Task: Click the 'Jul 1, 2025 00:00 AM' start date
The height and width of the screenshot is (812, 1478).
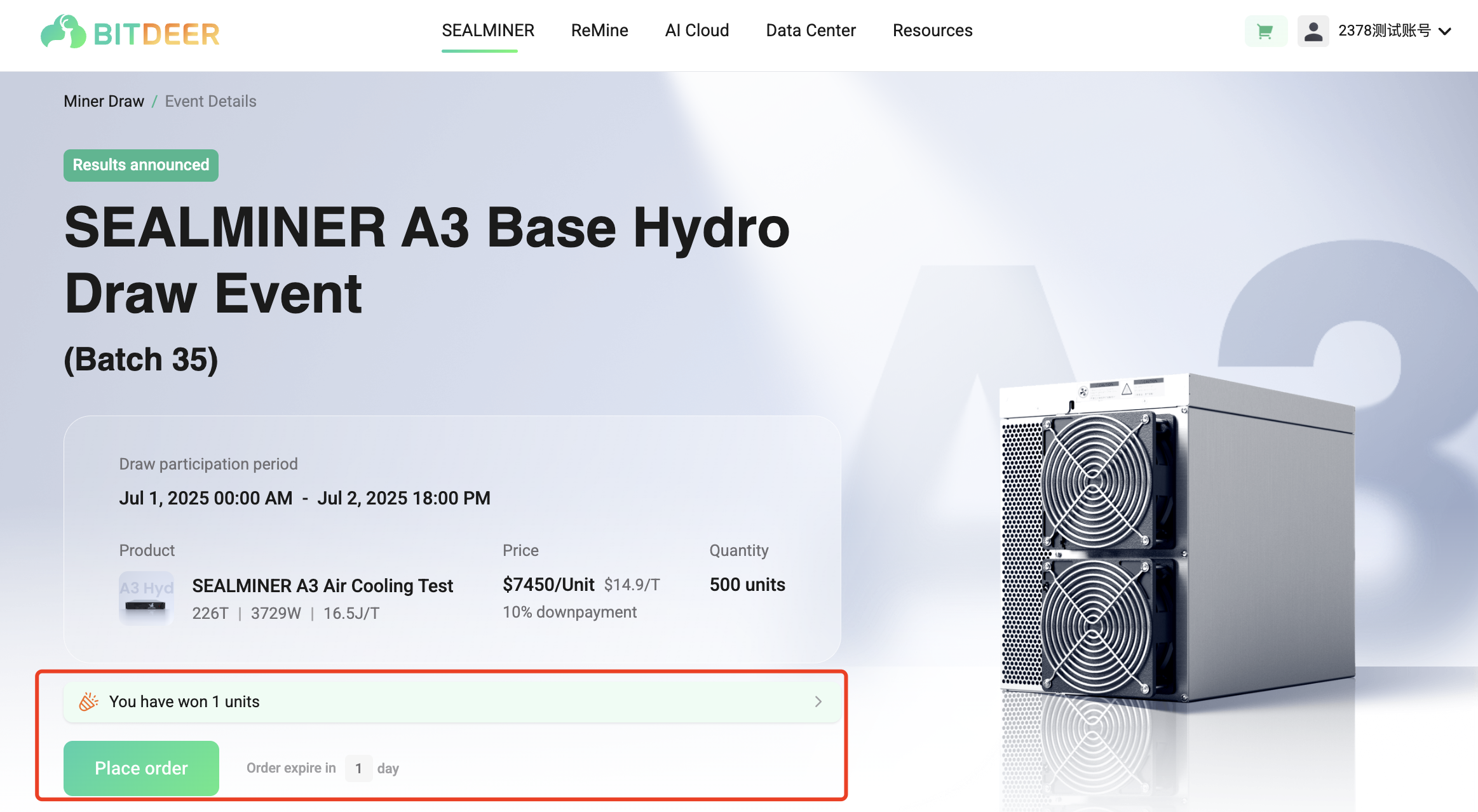Action: (206, 498)
